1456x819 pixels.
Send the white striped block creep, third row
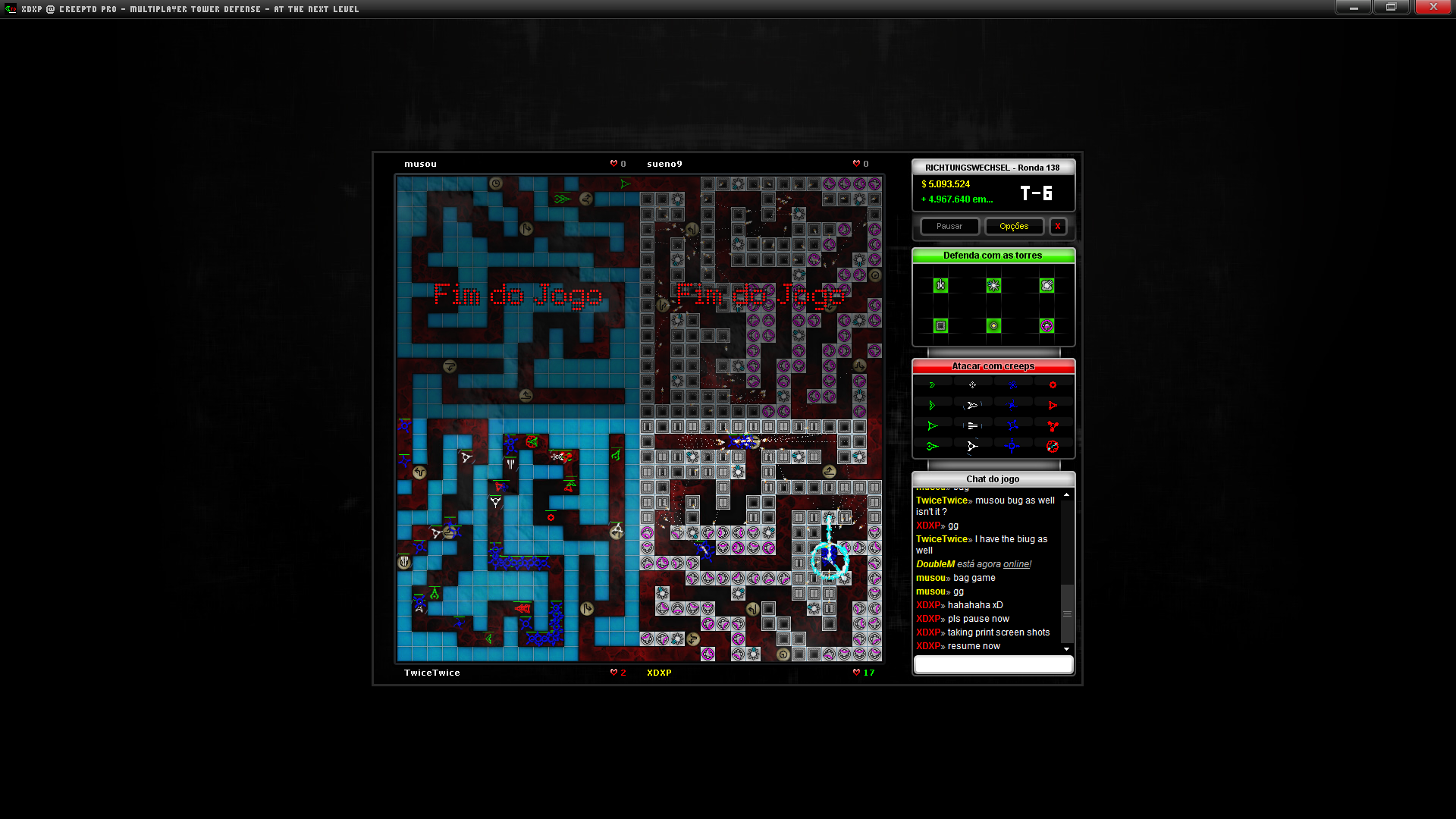[x=972, y=425]
